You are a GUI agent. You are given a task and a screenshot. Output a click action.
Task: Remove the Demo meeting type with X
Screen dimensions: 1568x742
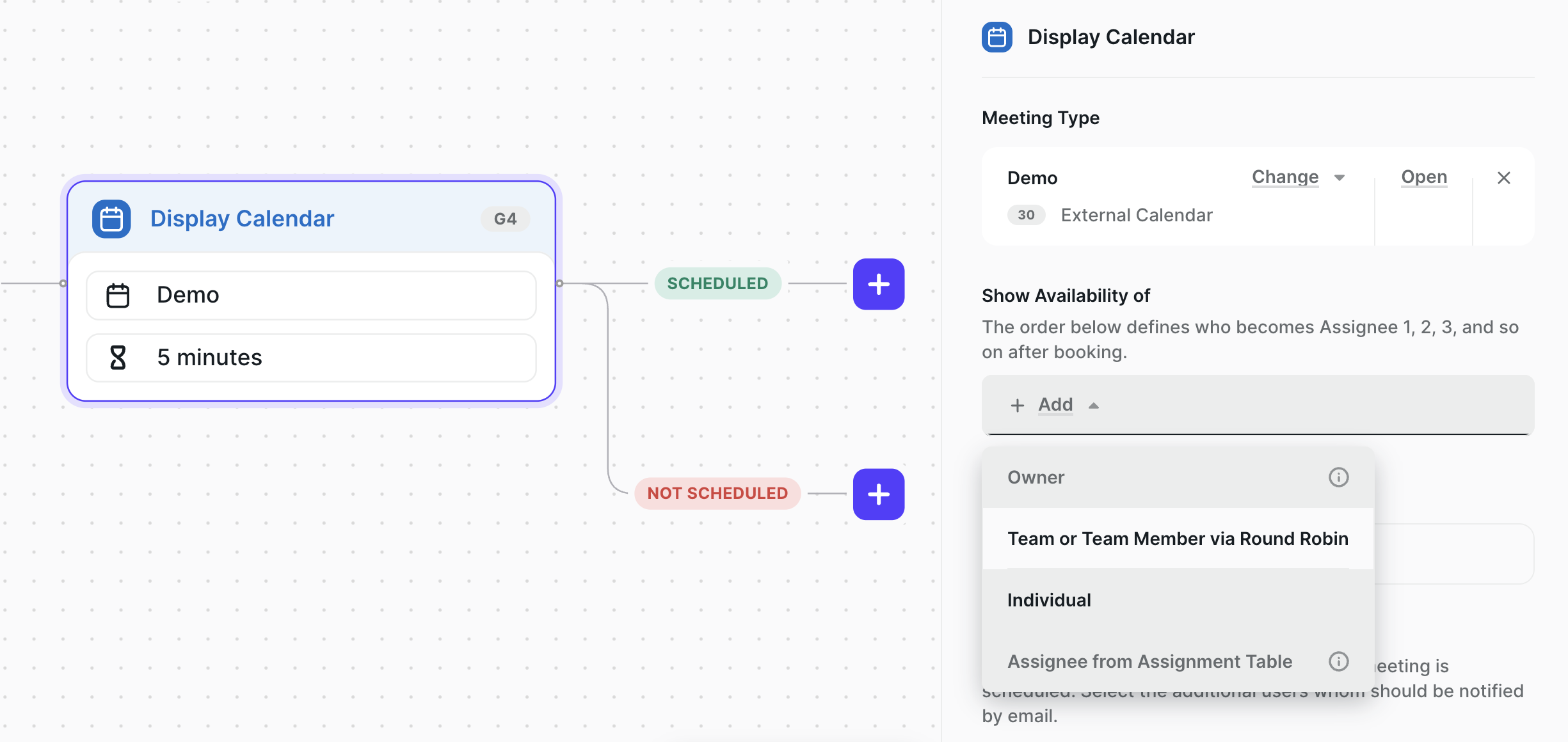point(1503,178)
